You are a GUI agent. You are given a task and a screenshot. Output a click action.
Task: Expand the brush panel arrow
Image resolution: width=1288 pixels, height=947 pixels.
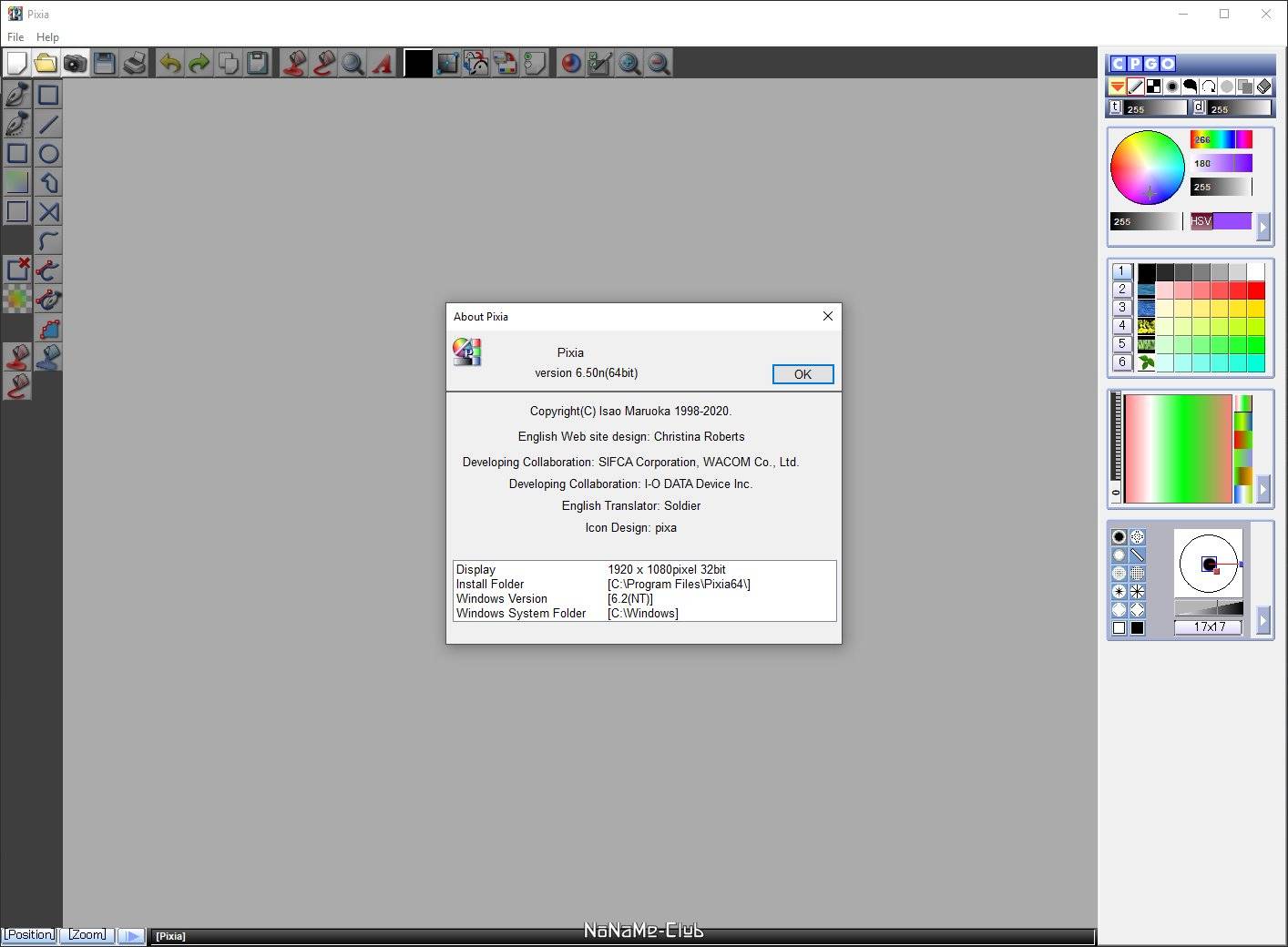click(x=1263, y=620)
